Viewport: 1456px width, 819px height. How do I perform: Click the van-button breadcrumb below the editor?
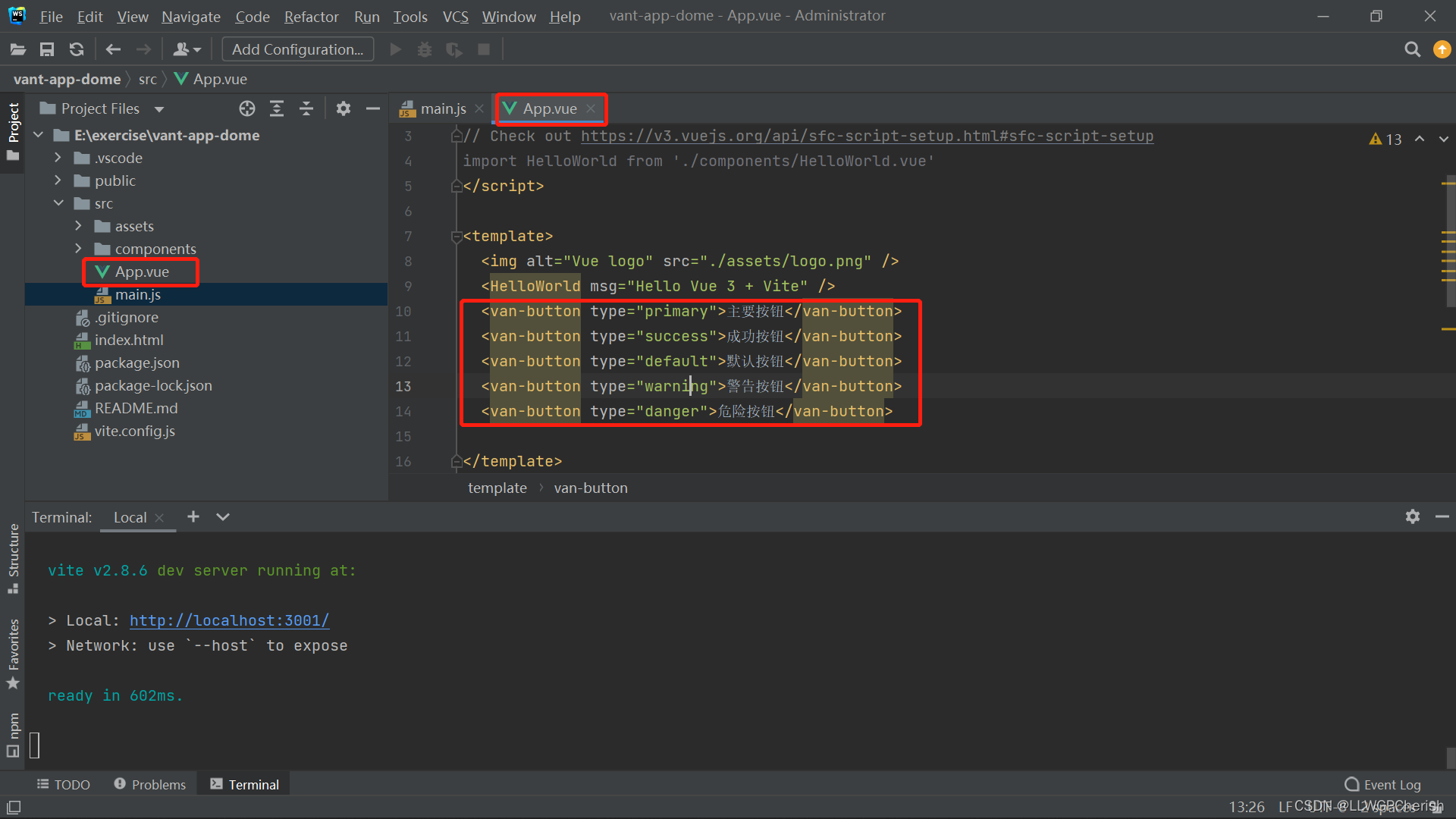pos(591,488)
